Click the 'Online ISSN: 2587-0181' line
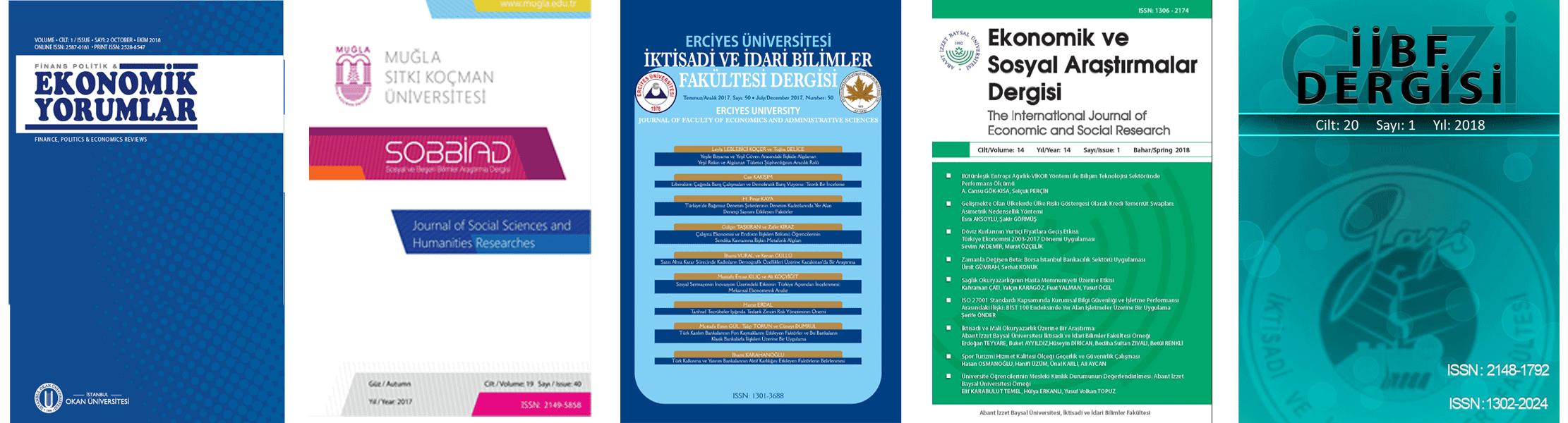Screen dimensions: 1568x423 90,47
